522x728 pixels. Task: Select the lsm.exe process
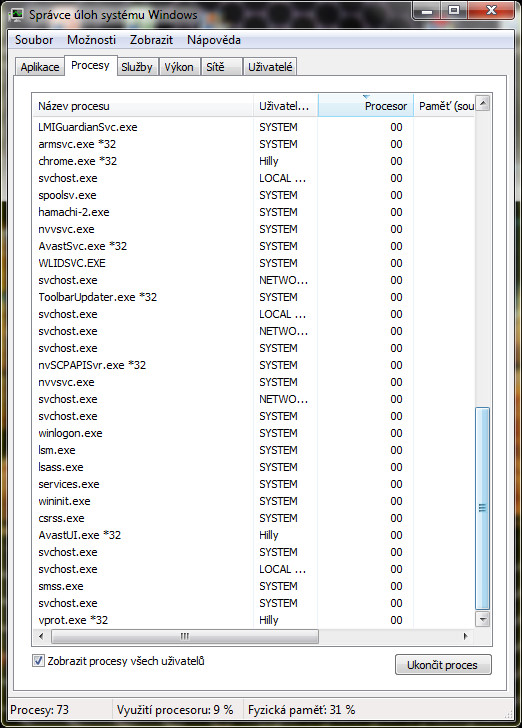254,450
